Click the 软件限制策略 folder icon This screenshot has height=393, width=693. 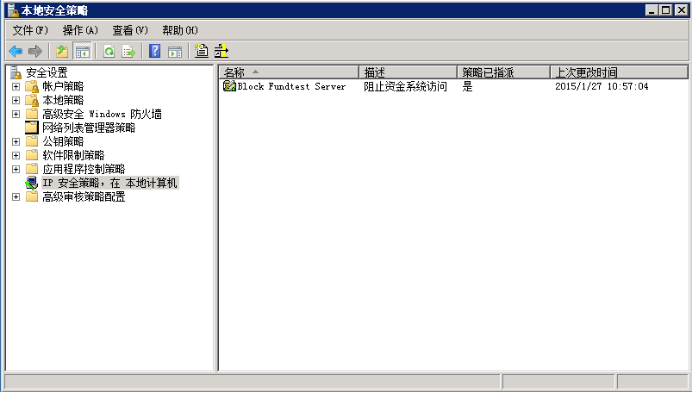pyautogui.click(x=32, y=155)
